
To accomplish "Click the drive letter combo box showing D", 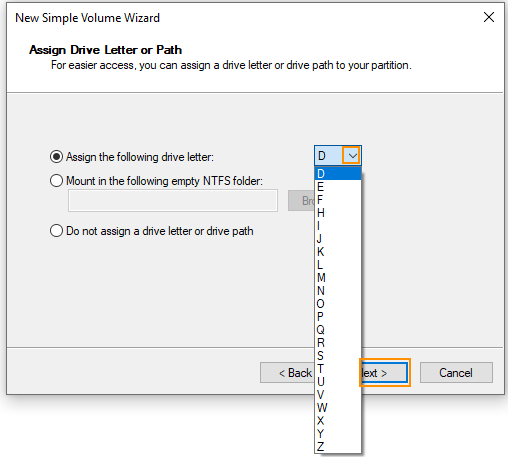I will 338,155.
